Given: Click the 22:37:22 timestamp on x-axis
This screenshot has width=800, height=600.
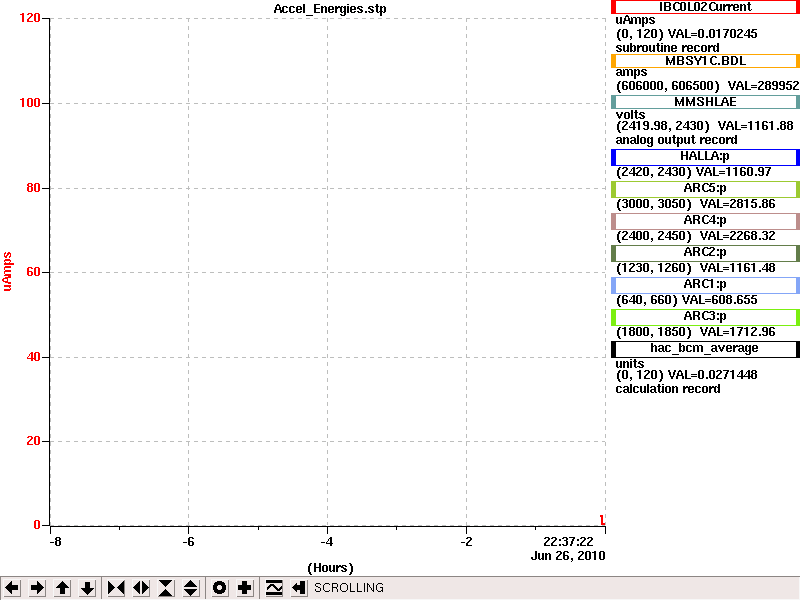Looking at the screenshot, I should (568, 542).
